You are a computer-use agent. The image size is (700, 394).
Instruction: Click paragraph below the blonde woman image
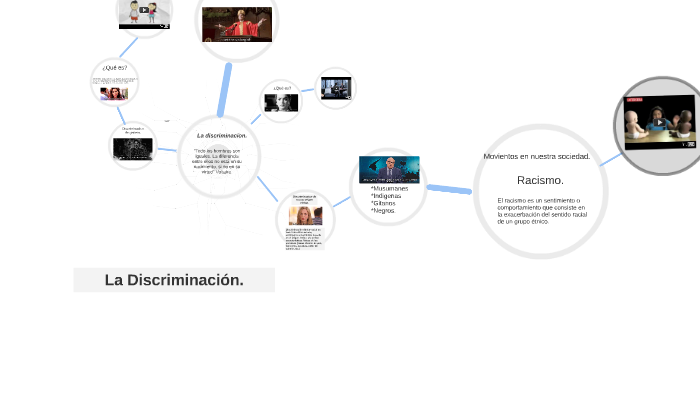(x=304, y=239)
